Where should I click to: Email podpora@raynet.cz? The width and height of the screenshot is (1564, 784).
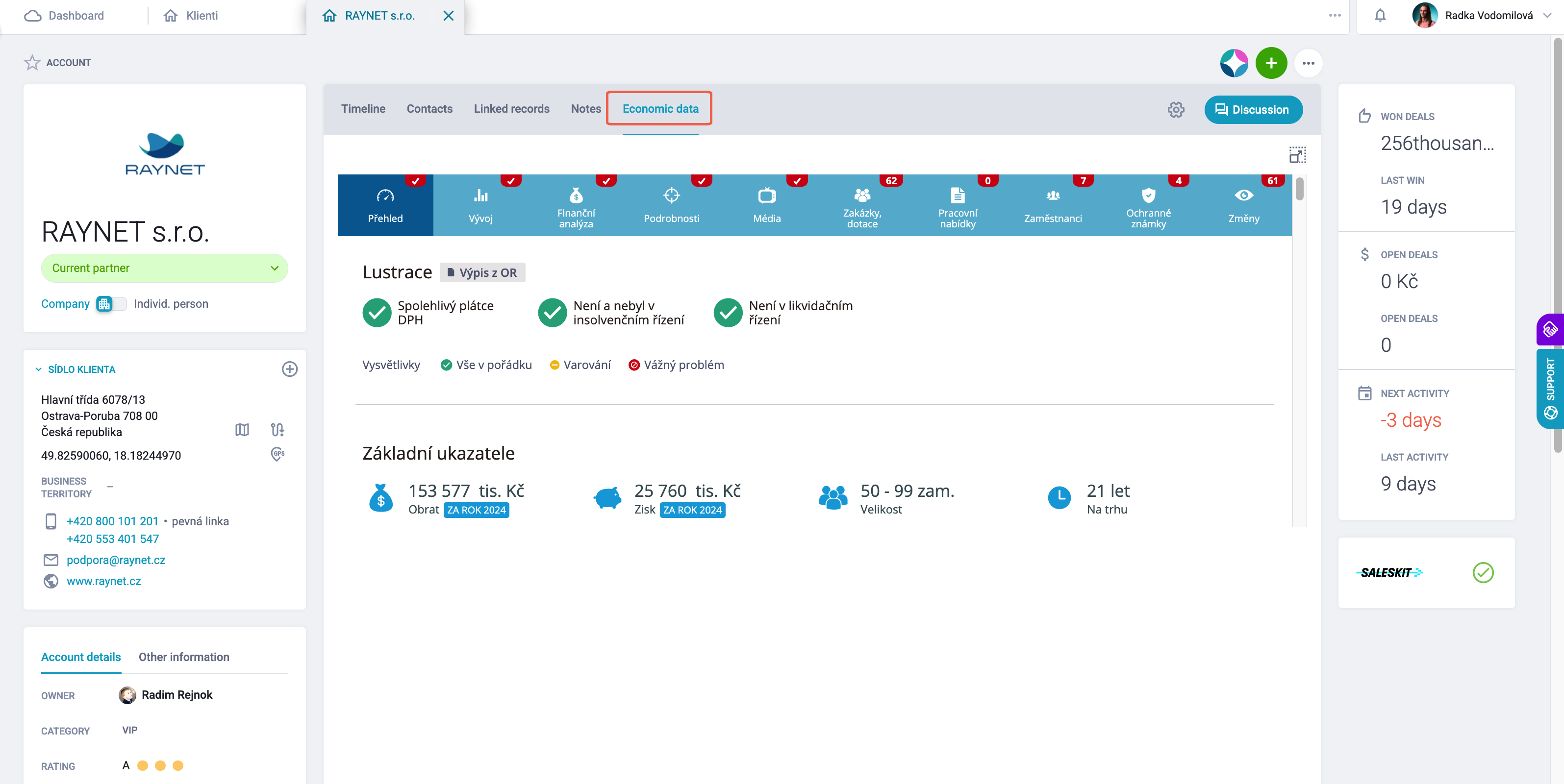click(x=116, y=560)
